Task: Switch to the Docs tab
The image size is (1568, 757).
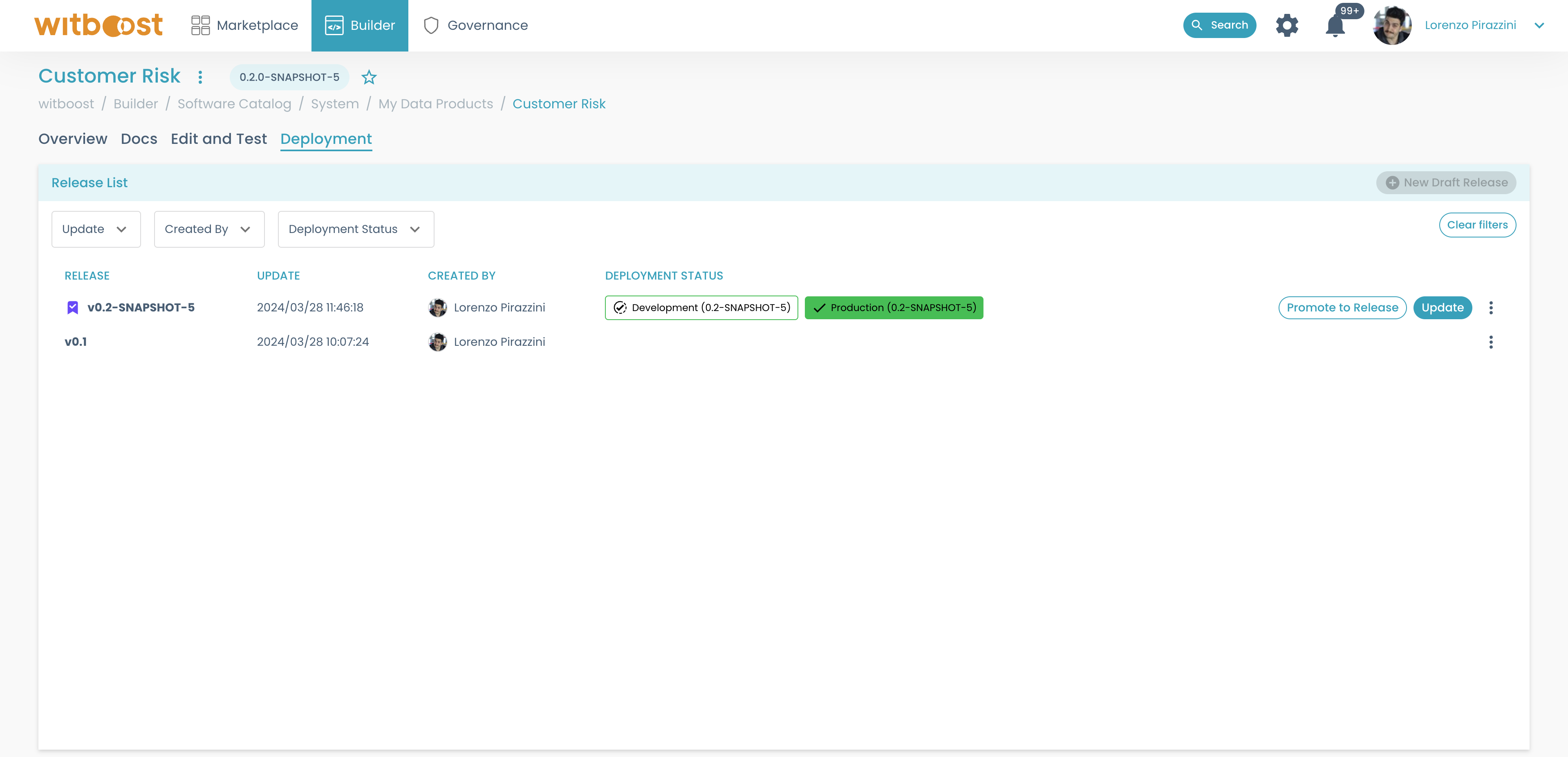Action: pyautogui.click(x=139, y=139)
